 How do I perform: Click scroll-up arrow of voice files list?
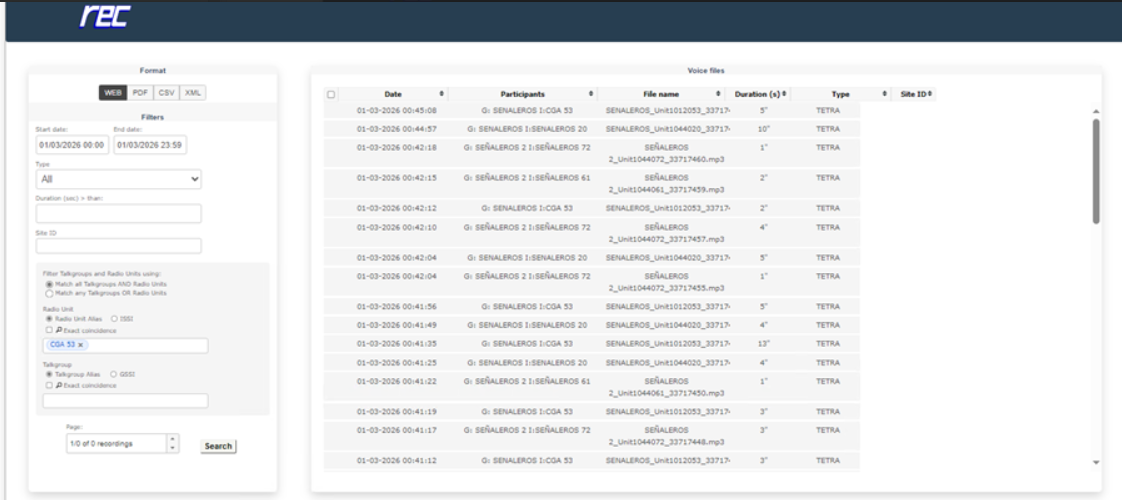pyautogui.click(x=1096, y=111)
